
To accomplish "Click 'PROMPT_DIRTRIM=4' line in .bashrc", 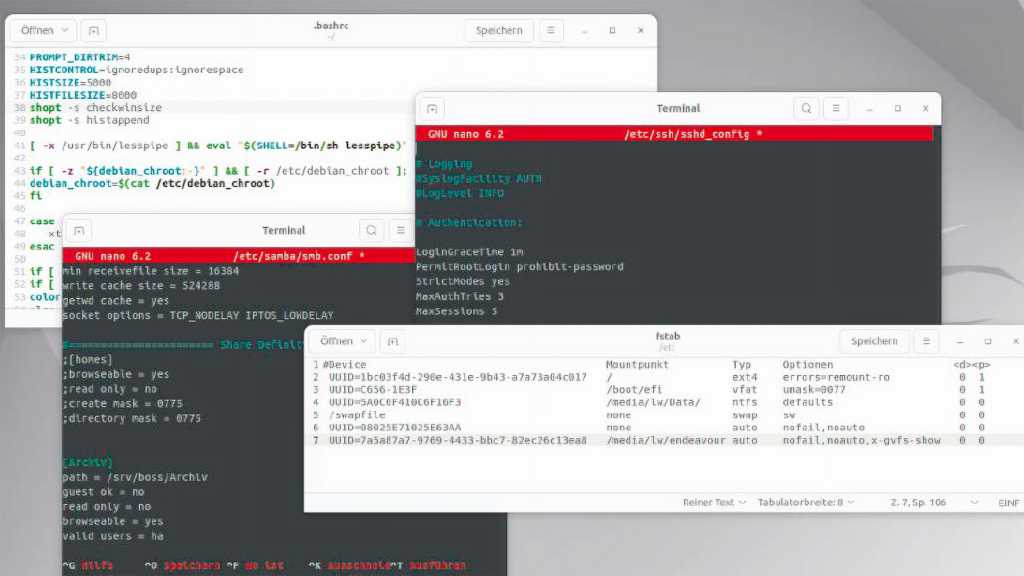I will pyautogui.click(x=80, y=57).
